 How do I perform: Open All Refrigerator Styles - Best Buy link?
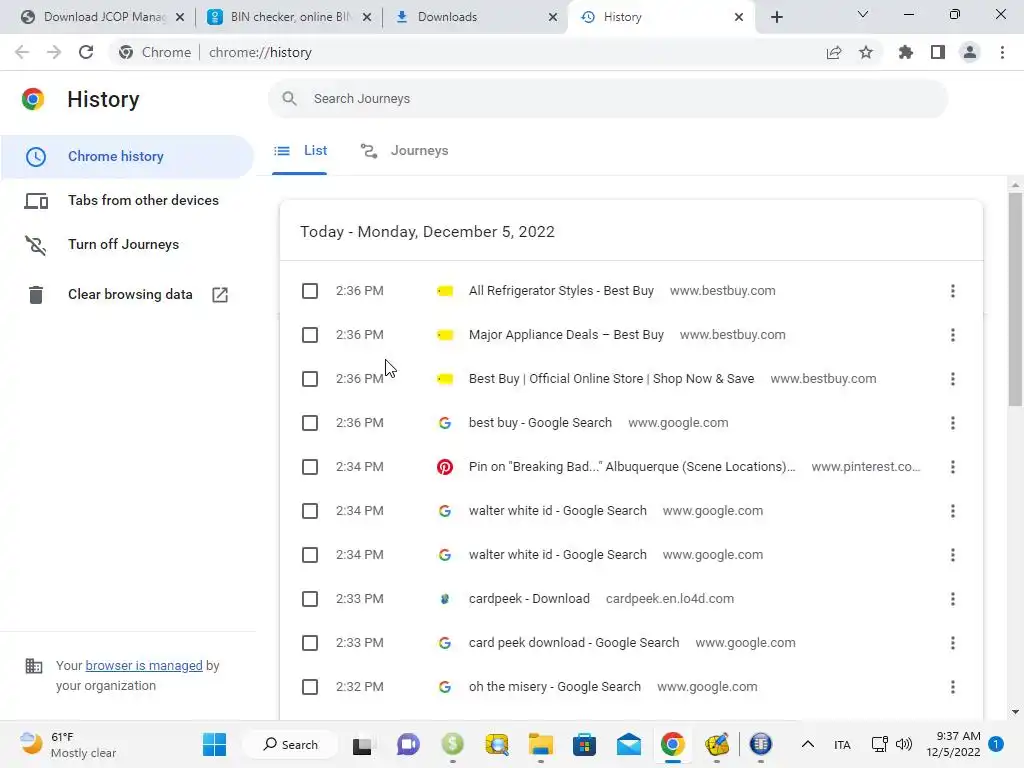coord(561,291)
